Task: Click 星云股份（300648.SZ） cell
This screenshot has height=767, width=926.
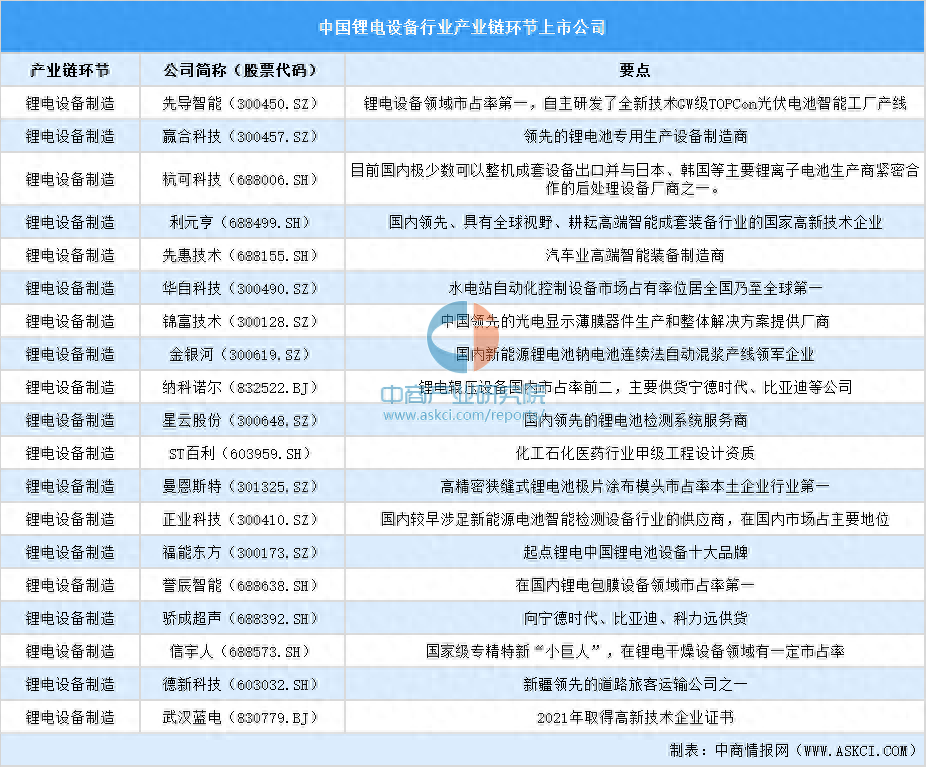Action: [242, 421]
